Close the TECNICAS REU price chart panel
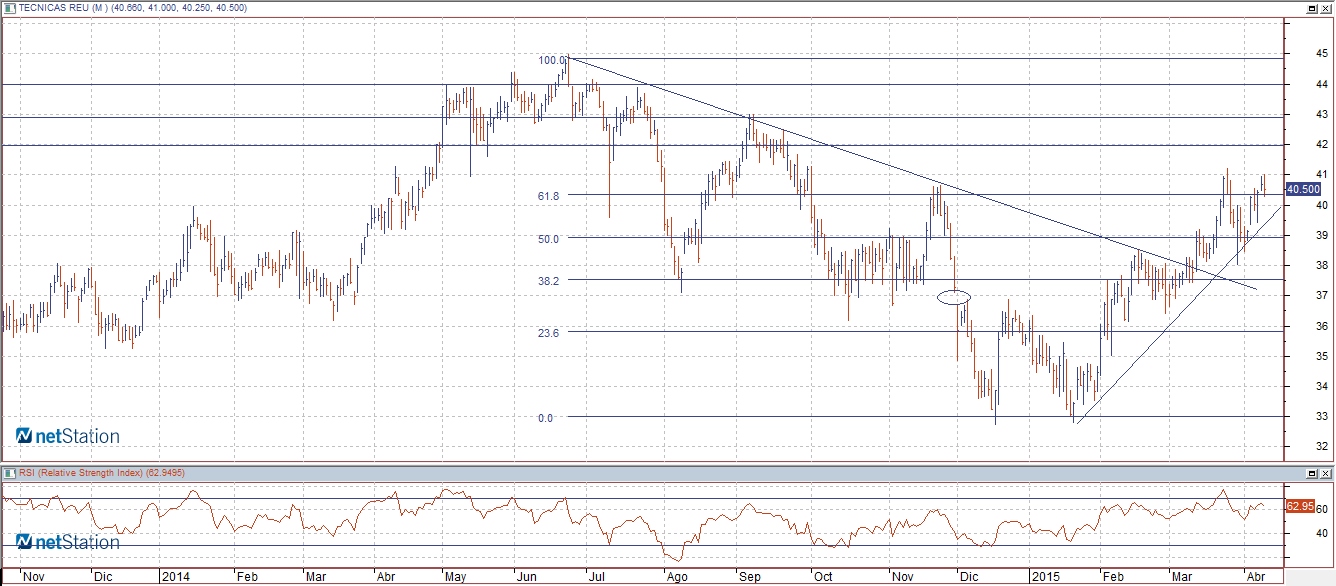The image size is (1336, 586). coord(1326,8)
